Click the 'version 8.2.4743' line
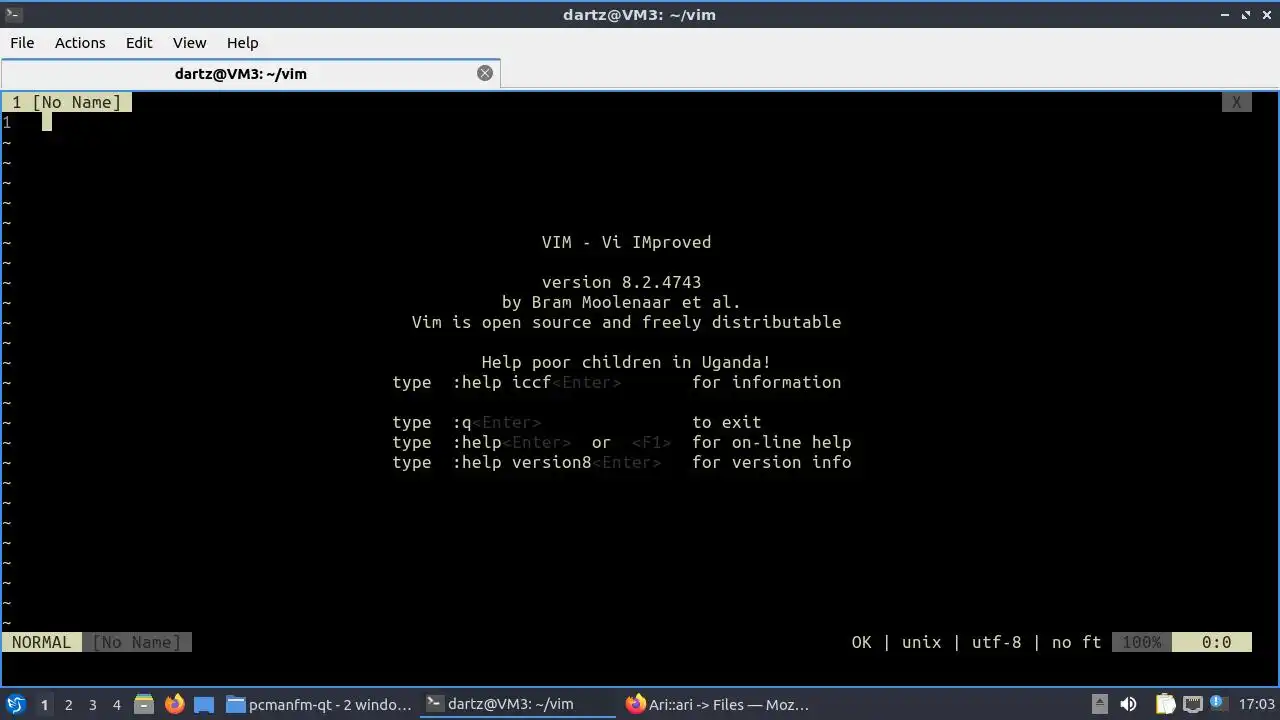 coord(621,282)
